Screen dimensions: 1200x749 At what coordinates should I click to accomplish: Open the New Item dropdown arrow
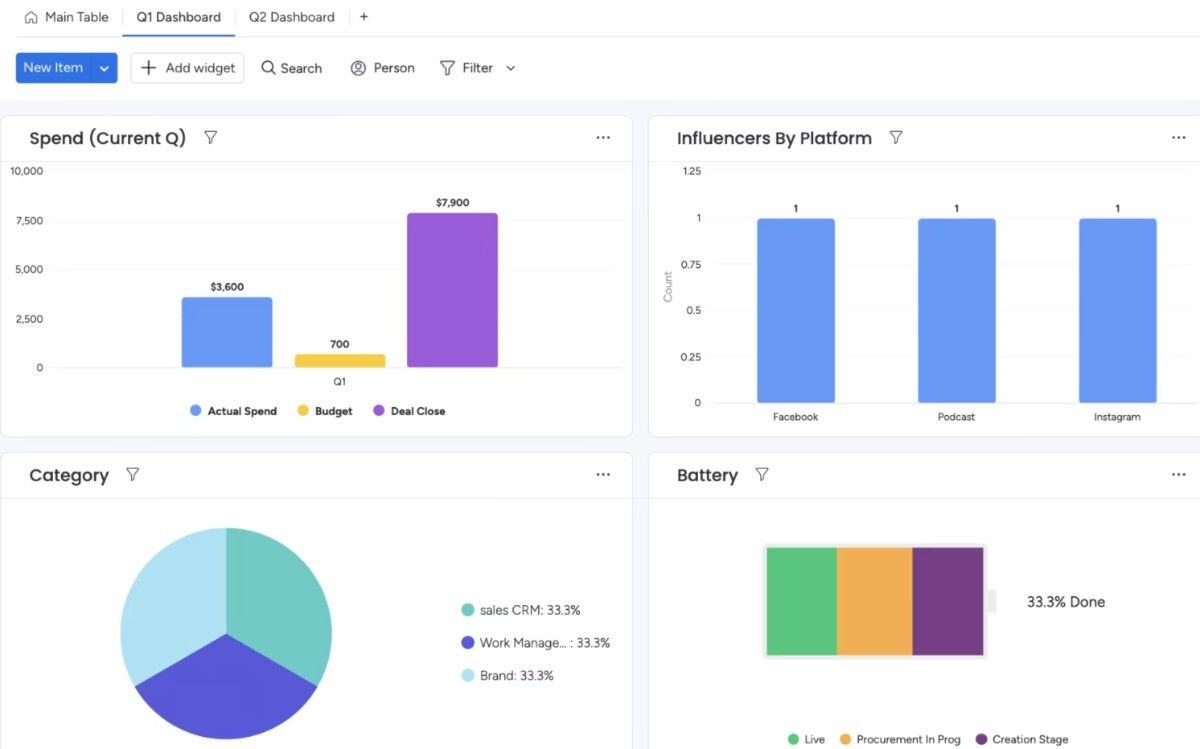point(104,67)
